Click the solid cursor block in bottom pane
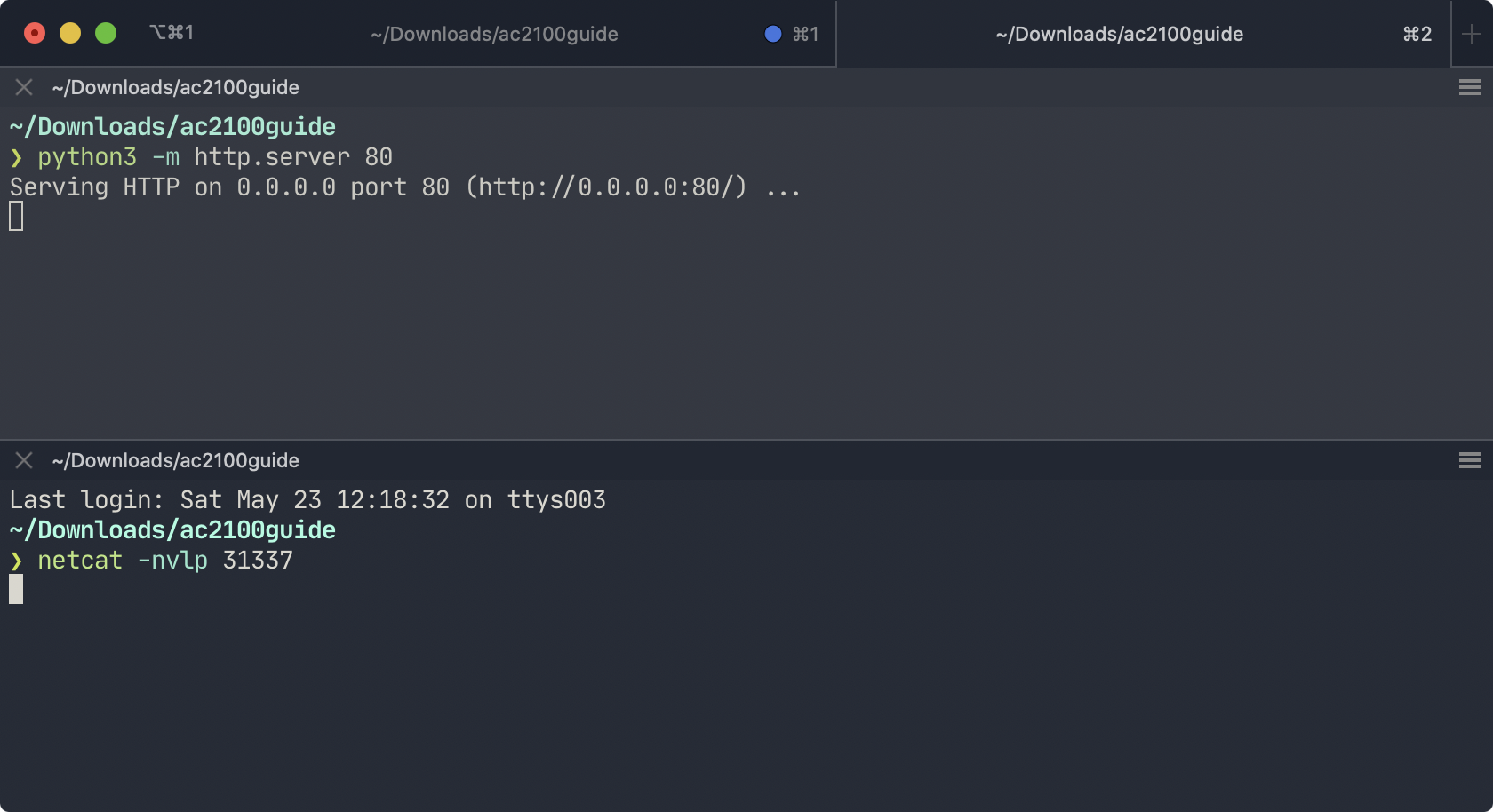 tap(16, 589)
